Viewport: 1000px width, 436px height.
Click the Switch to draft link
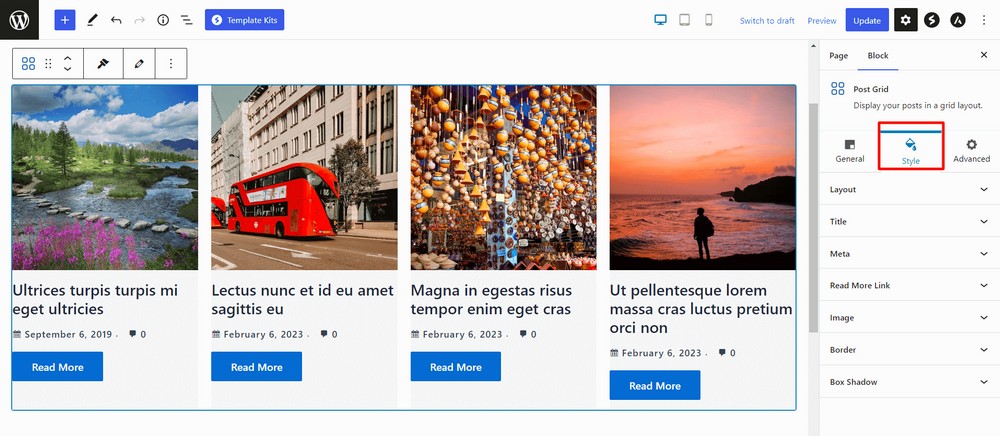point(767,21)
